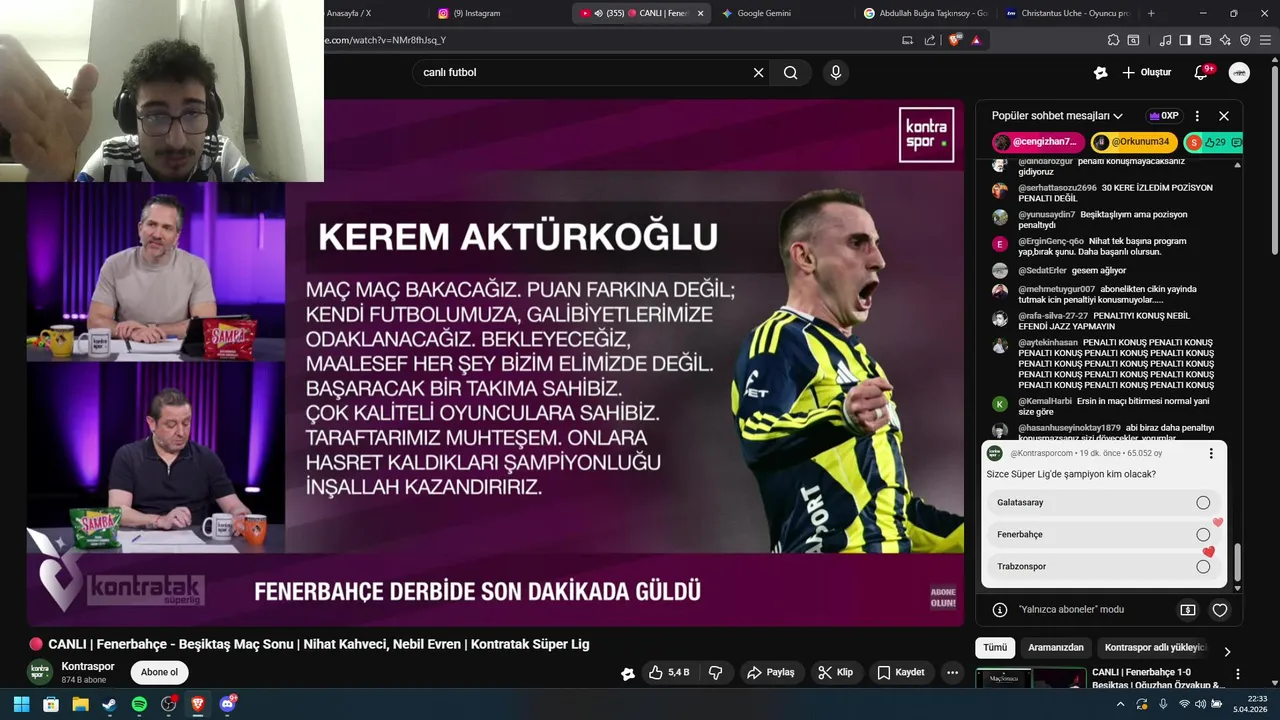Switch to the Instagram tab
Image resolution: width=1280 pixels, height=720 pixels.
click(x=497, y=13)
